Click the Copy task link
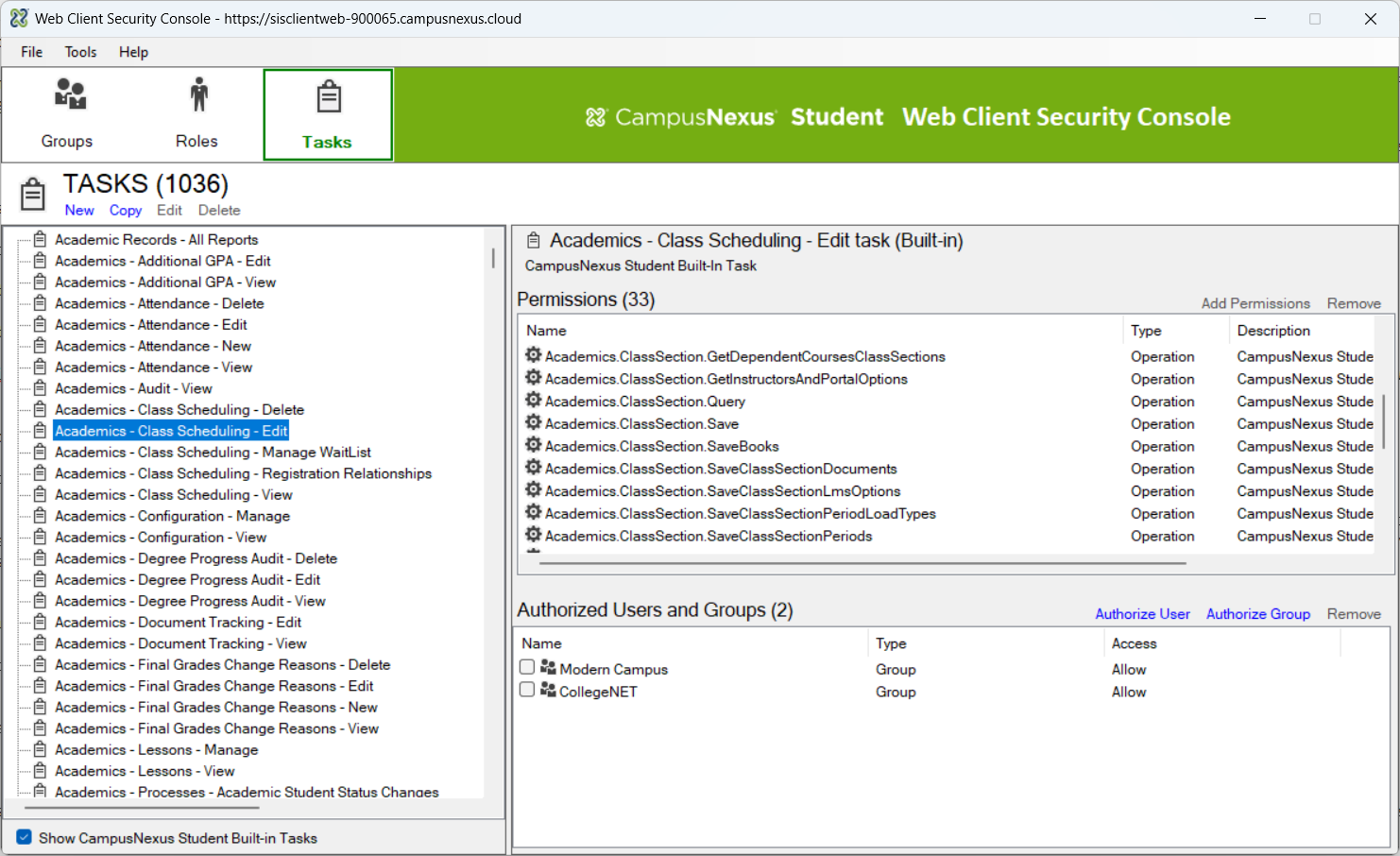The width and height of the screenshot is (1400, 856). (x=126, y=210)
